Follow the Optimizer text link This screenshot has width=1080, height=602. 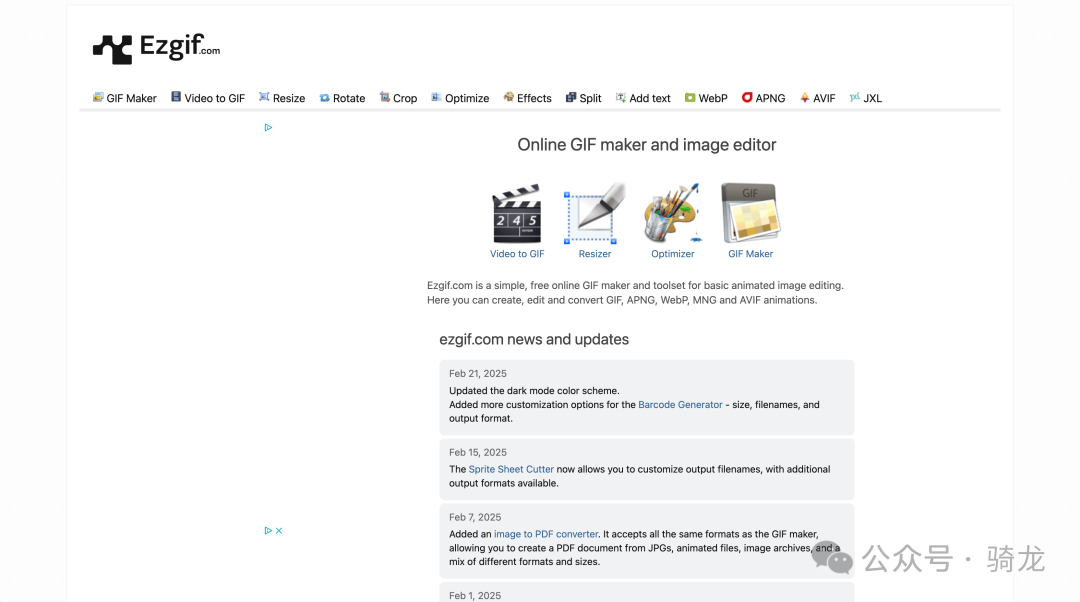(673, 253)
